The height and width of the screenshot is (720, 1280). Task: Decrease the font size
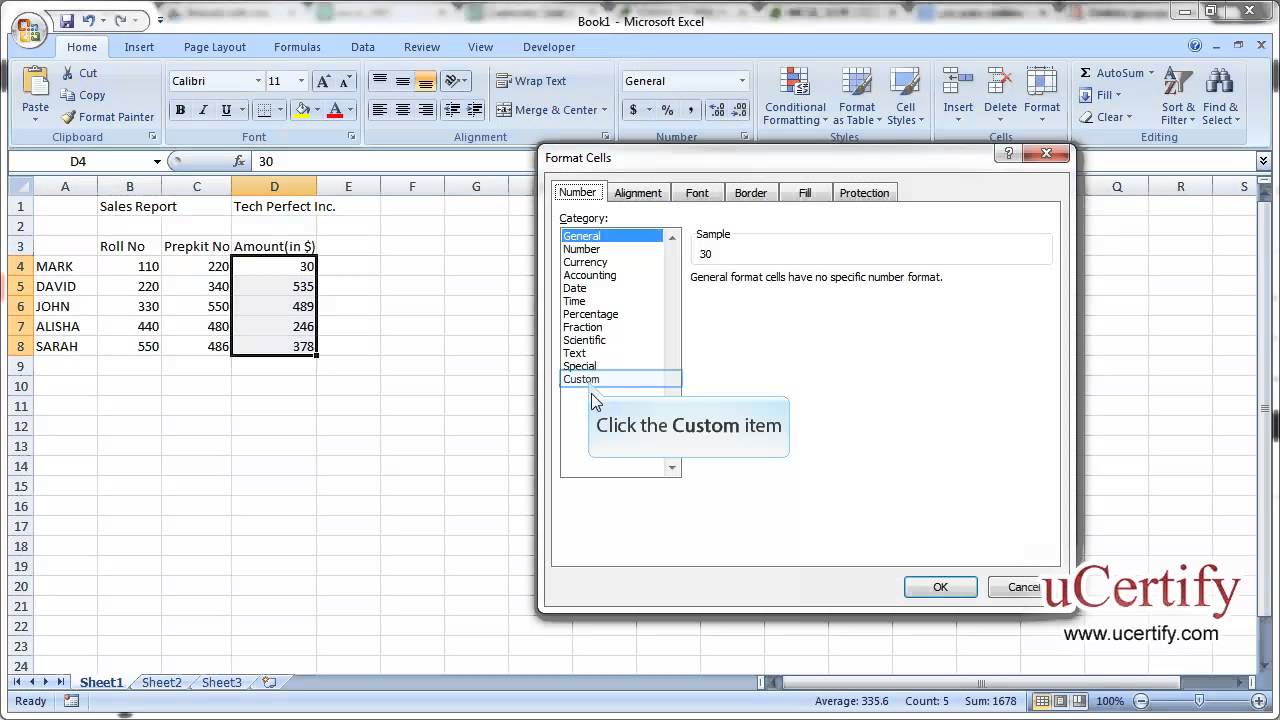346,81
